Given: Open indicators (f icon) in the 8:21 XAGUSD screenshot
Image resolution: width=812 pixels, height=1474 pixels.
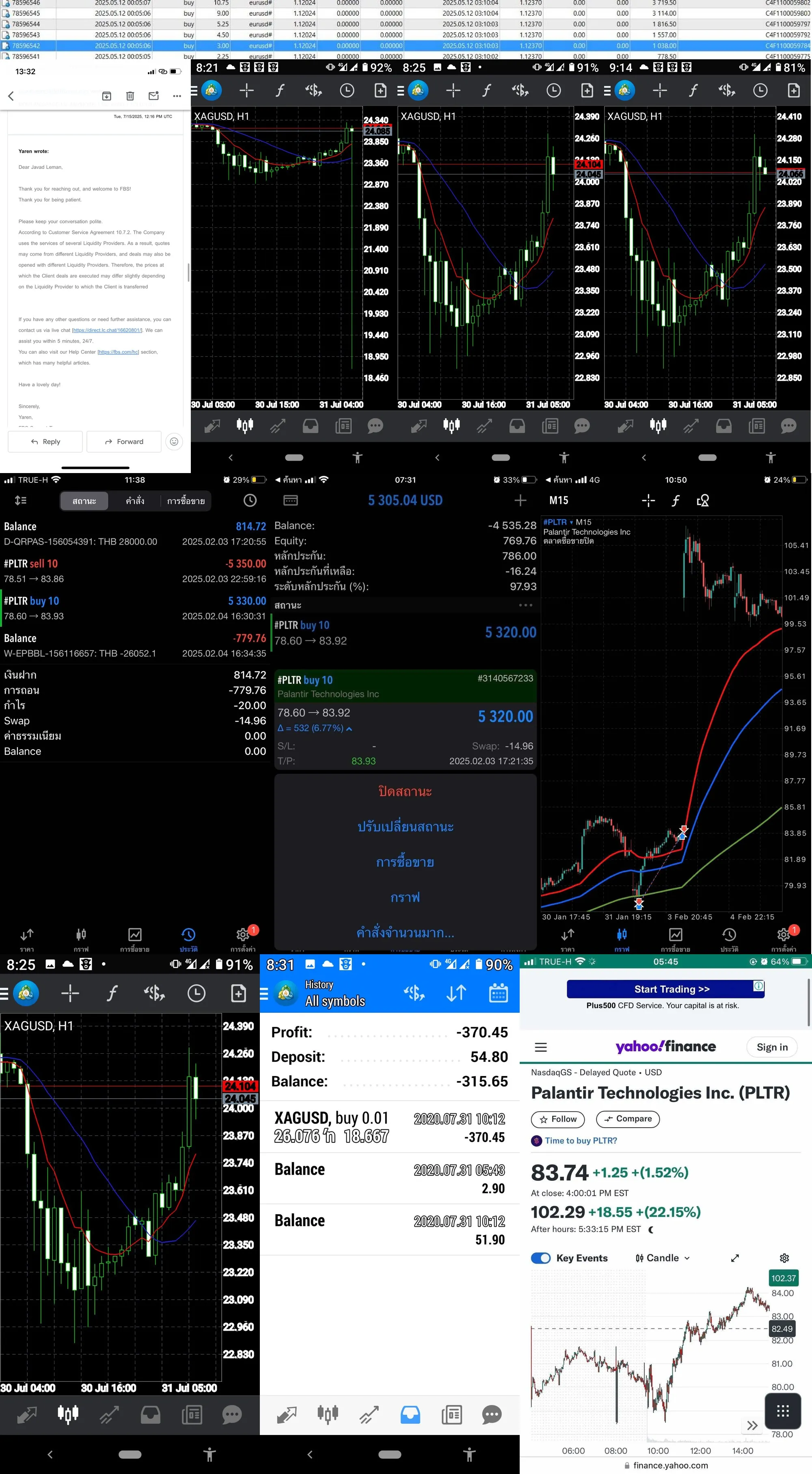Looking at the screenshot, I should tap(280, 91).
